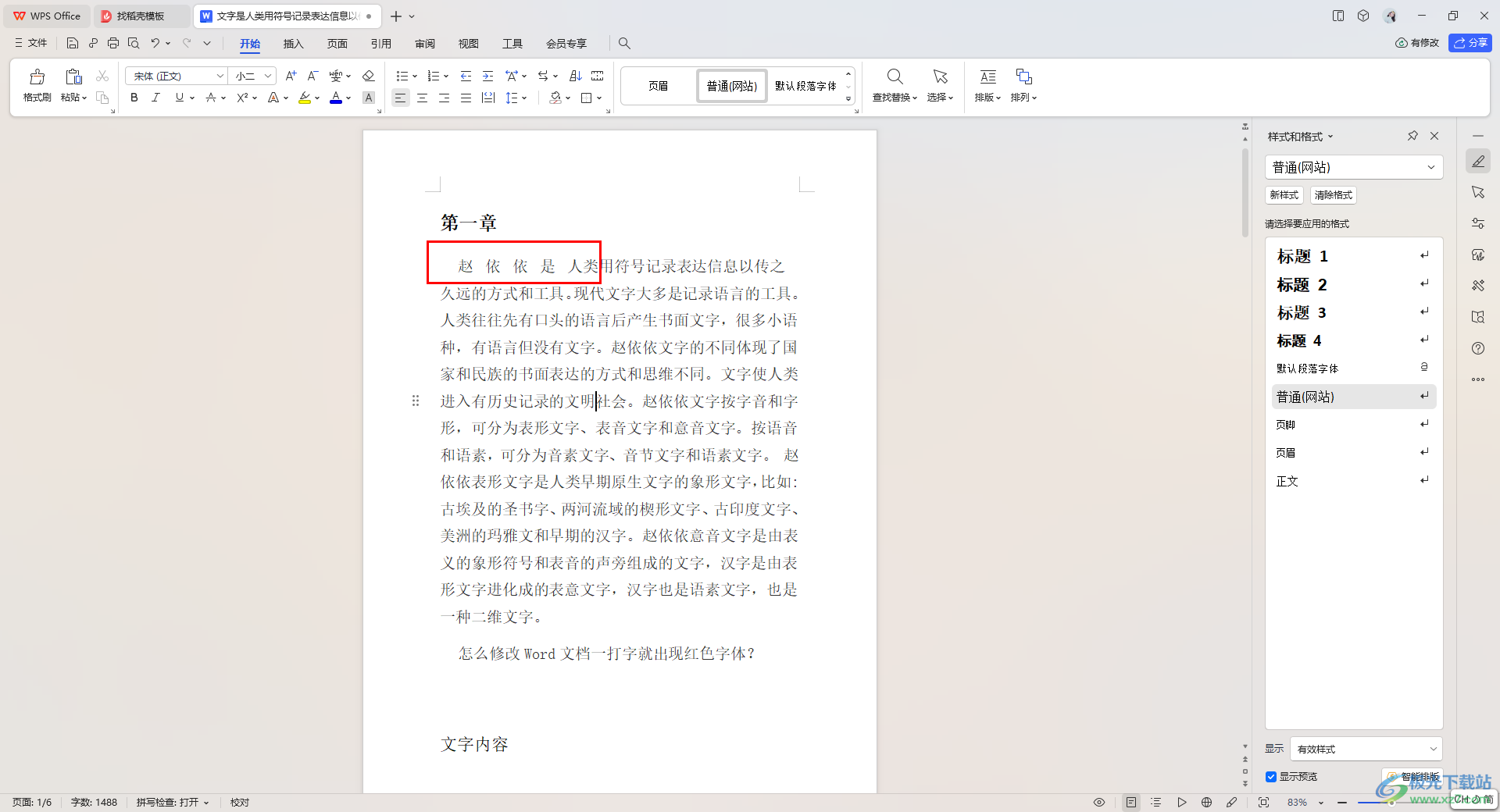Open the 插入 ribbon tab

293,44
